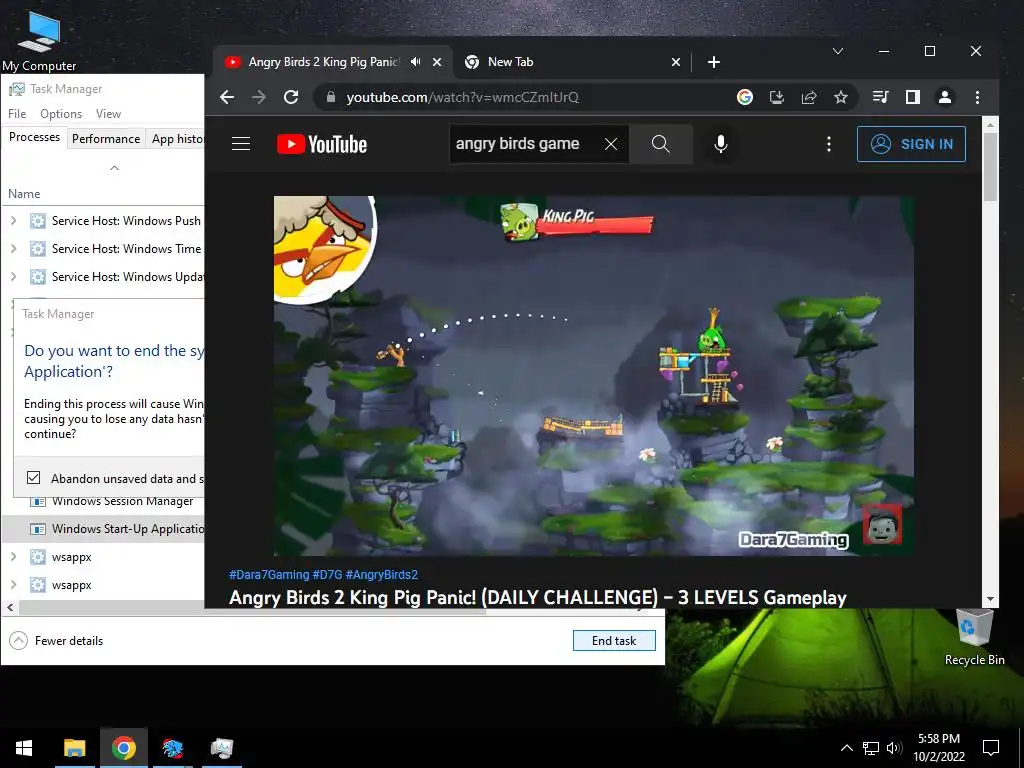Open Chrome side panel
Viewport: 1024px width, 768px height.
(912, 97)
